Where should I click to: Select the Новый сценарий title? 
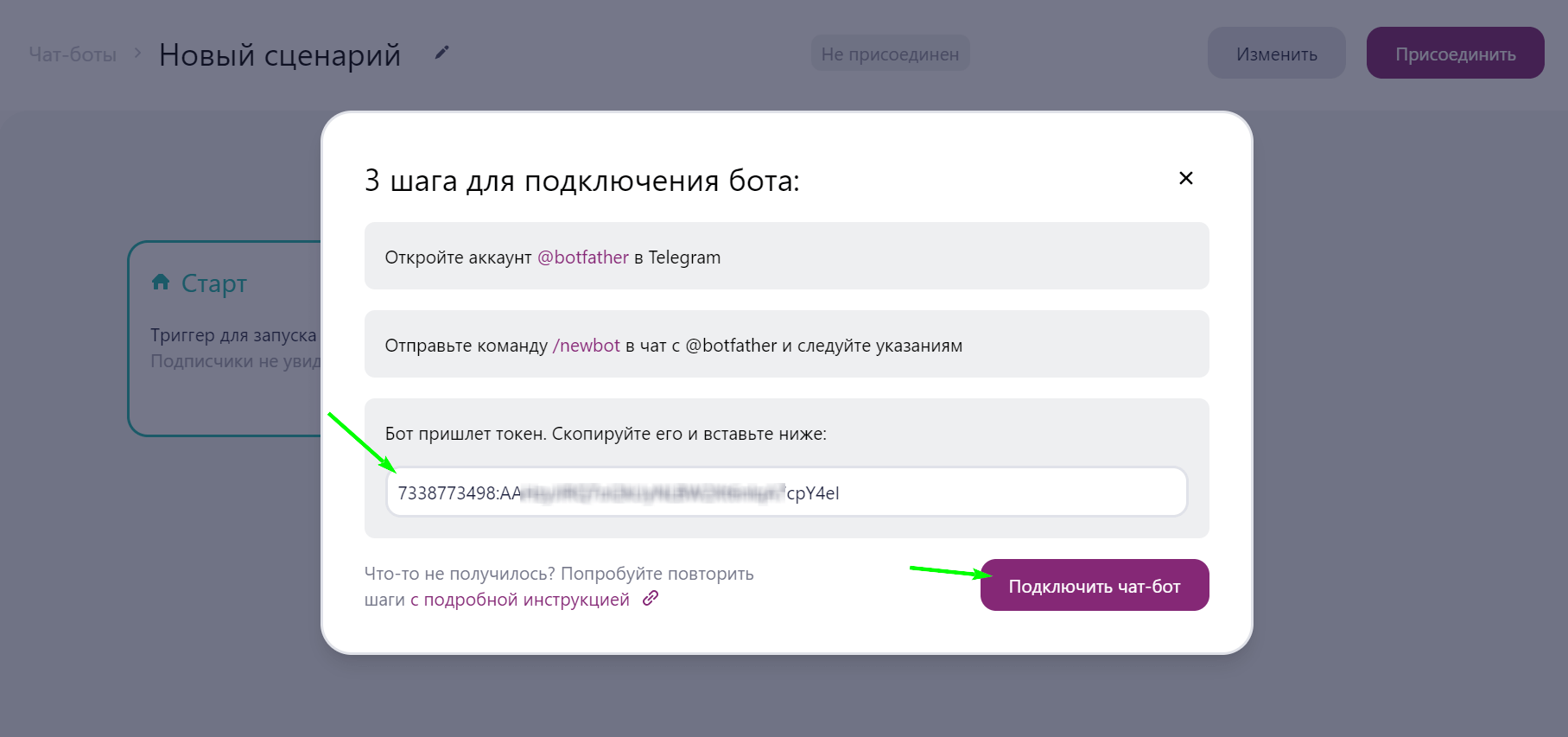280,54
